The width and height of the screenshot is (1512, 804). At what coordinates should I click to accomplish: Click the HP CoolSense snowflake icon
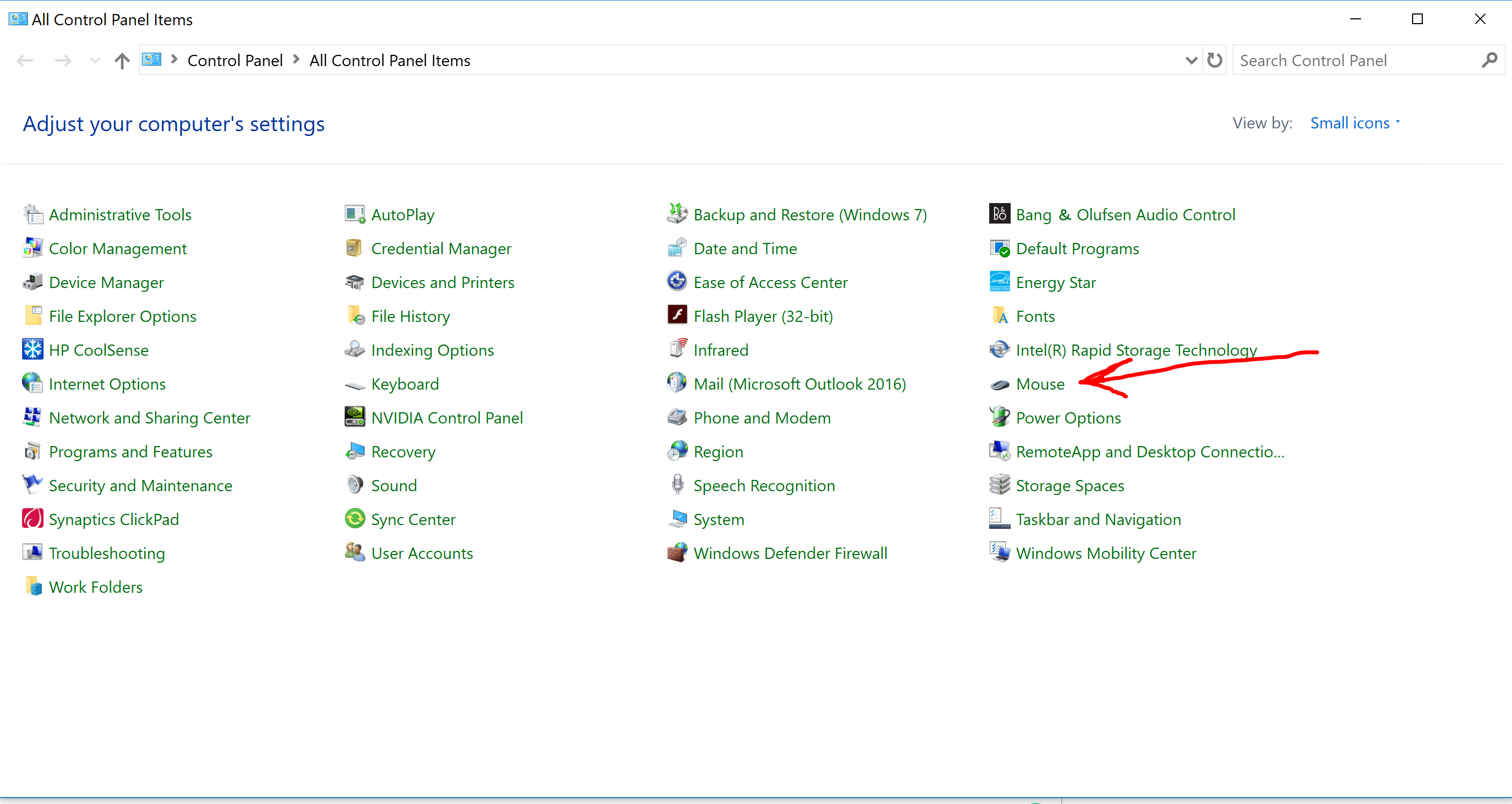pos(32,349)
